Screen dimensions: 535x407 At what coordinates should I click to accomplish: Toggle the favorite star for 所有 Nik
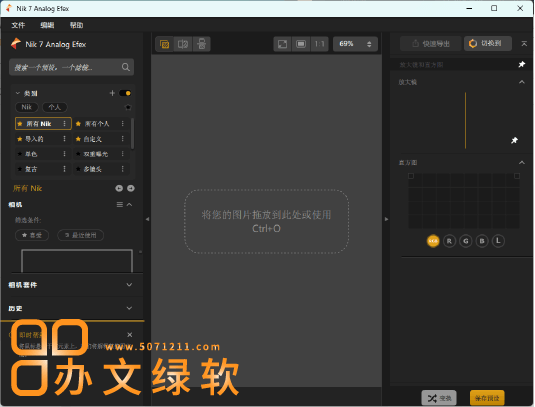20,124
